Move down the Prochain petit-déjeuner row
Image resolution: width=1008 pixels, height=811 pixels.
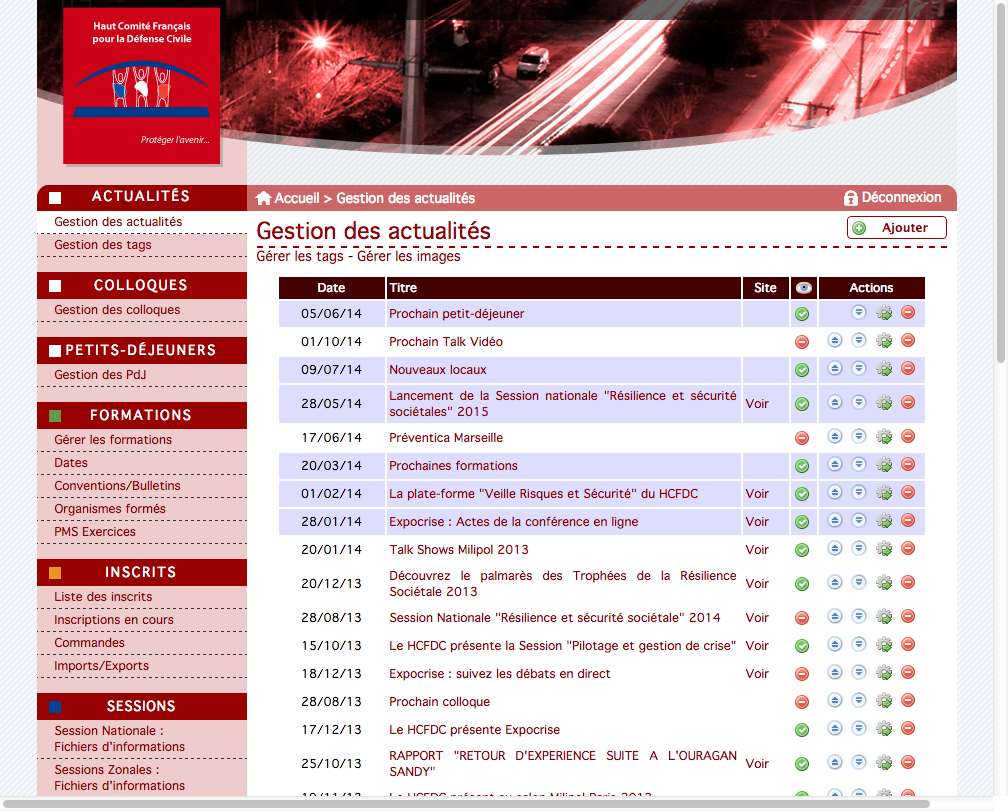(x=859, y=312)
